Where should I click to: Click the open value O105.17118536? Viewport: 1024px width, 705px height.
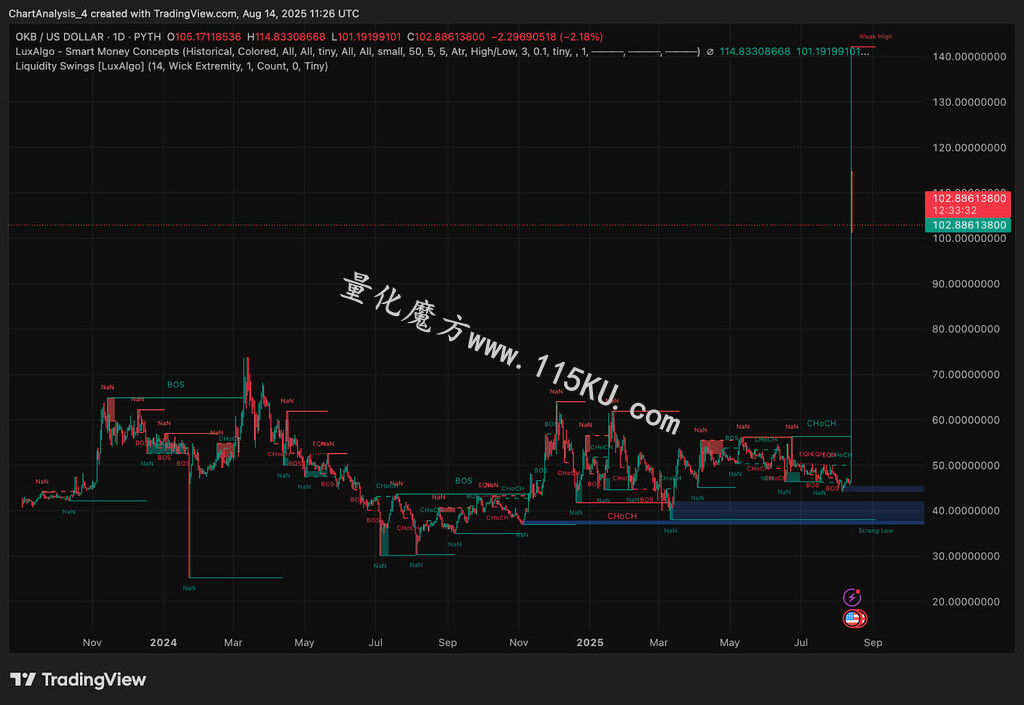pos(204,37)
